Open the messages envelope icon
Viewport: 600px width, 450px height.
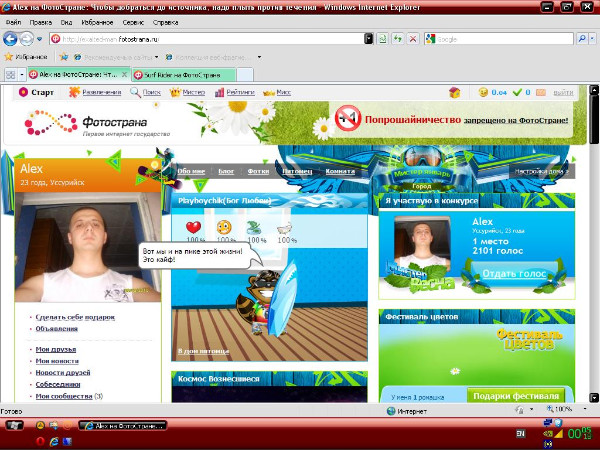[x=541, y=92]
